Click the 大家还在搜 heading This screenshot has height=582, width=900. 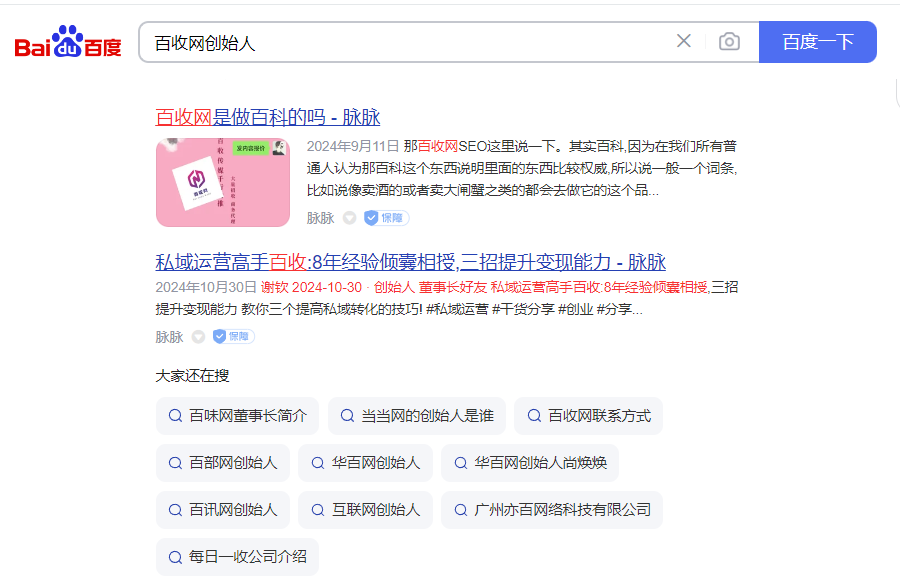(x=192, y=376)
